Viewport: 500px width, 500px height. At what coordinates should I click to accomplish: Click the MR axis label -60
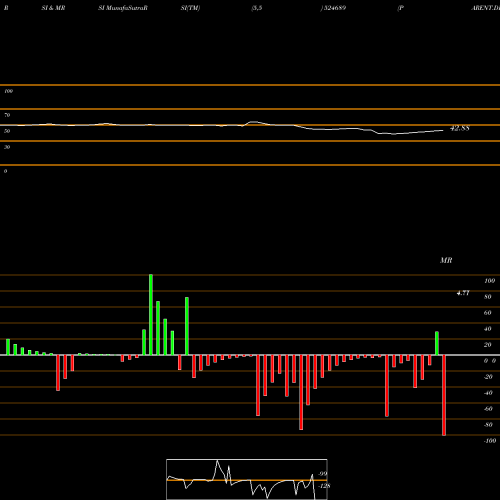point(488,409)
